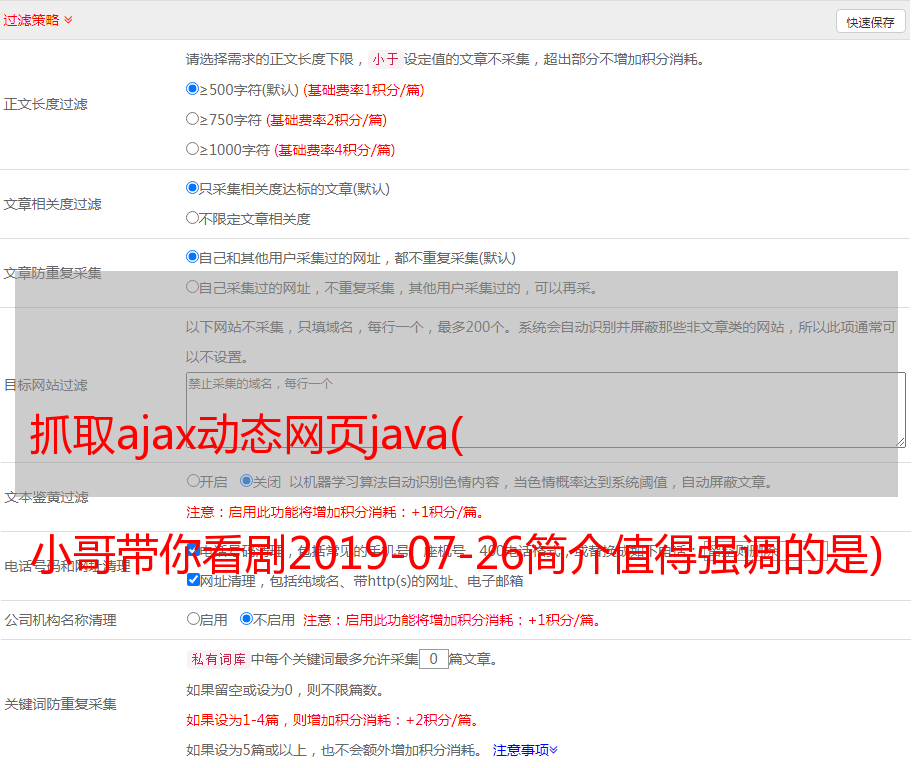Toggle the 网址清理 checkbox
The image size is (912, 768).
point(194,580)
